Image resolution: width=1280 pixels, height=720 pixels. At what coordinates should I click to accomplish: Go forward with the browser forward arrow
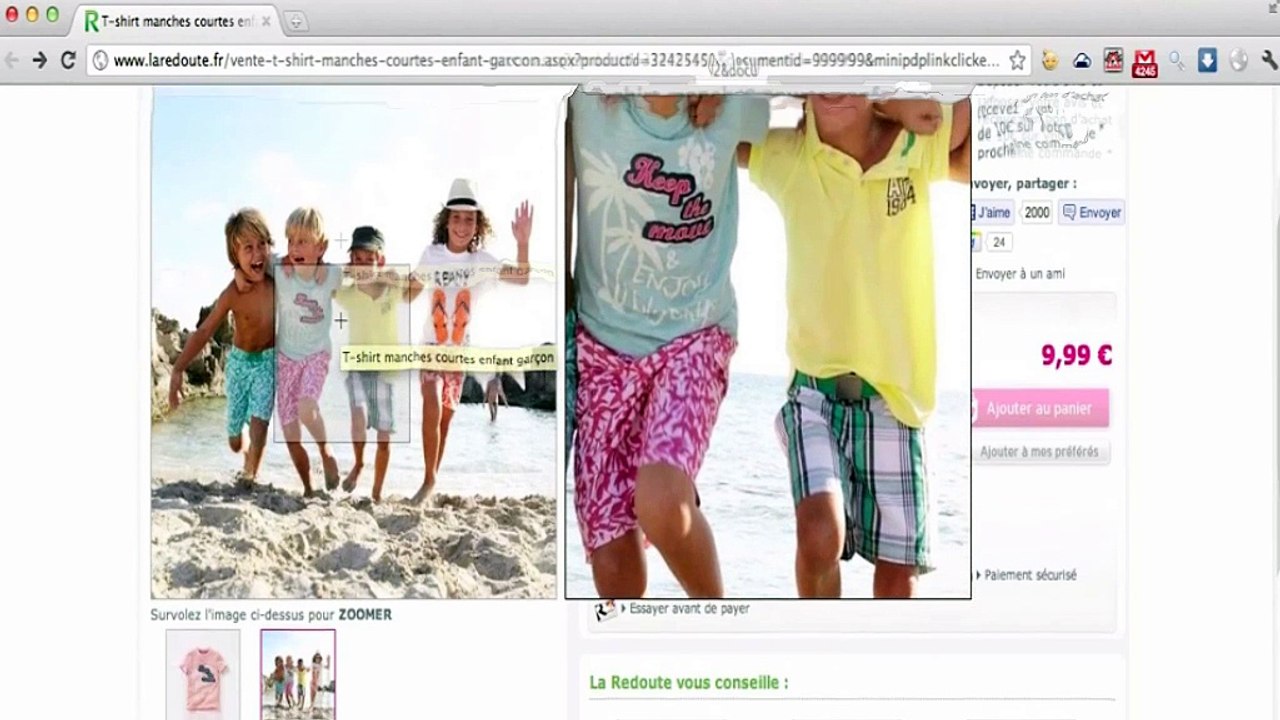tap(39, 60)
